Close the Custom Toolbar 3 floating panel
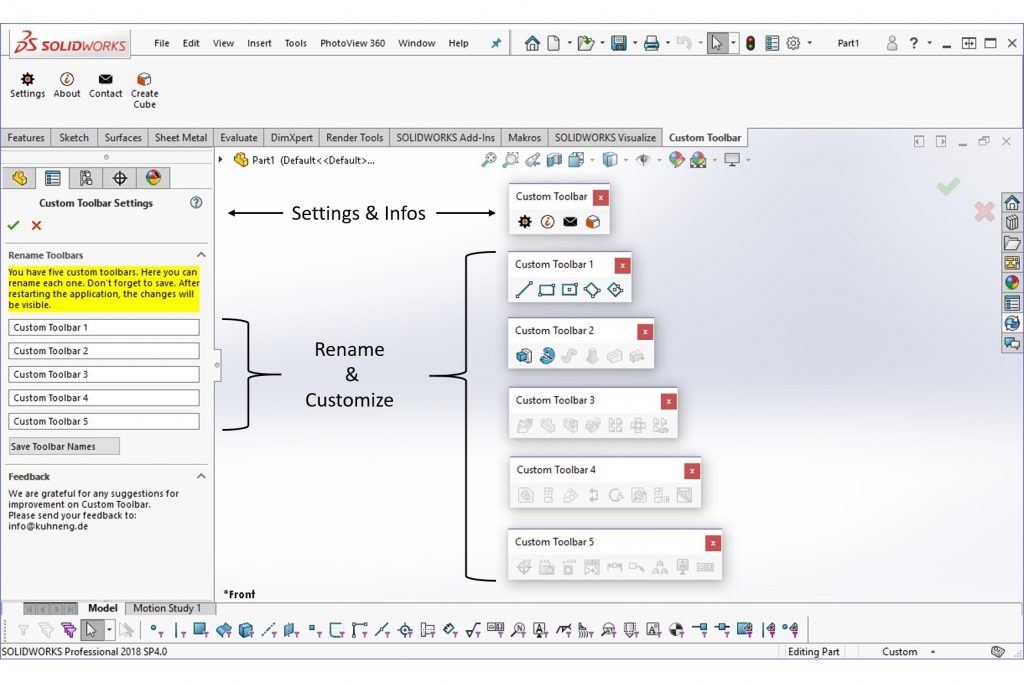The image size is (1024, 683). click(x=668, y=401)
